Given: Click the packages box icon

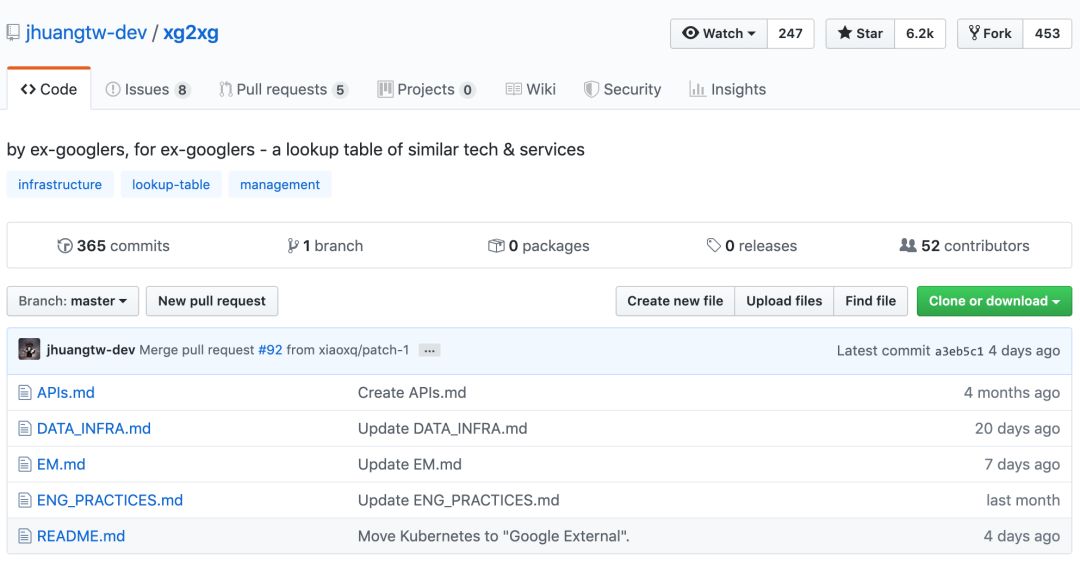Looking at the screenshot, I should tap(496, 246).
